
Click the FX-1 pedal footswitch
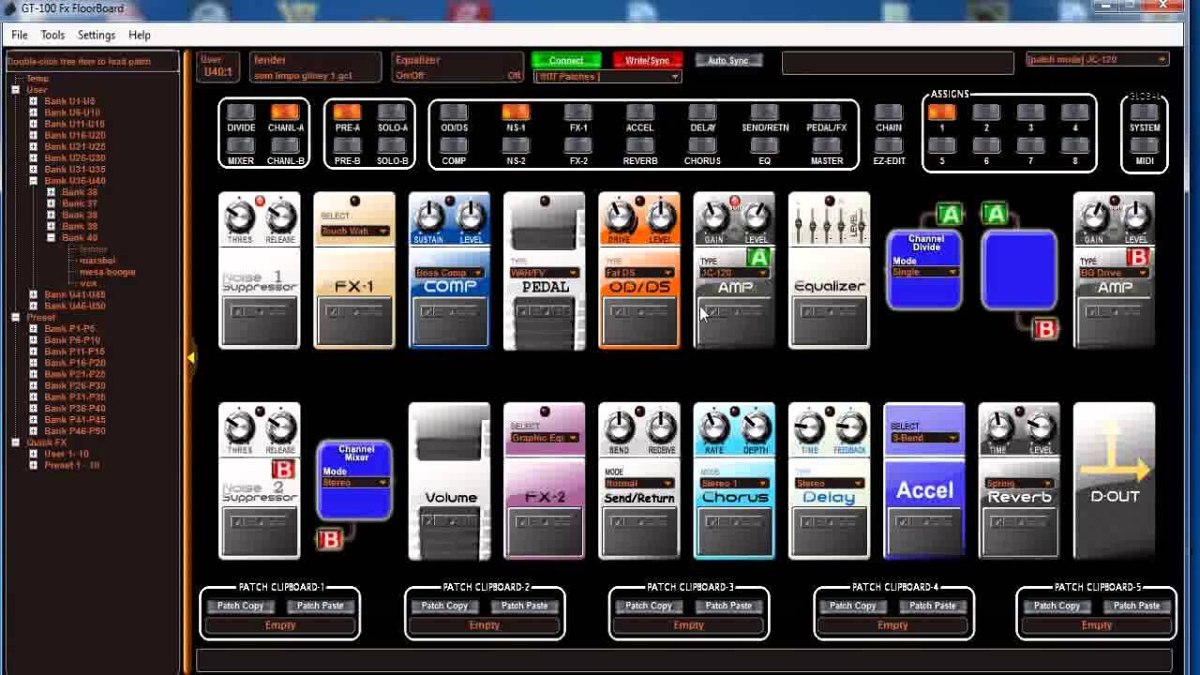point(354,319)
